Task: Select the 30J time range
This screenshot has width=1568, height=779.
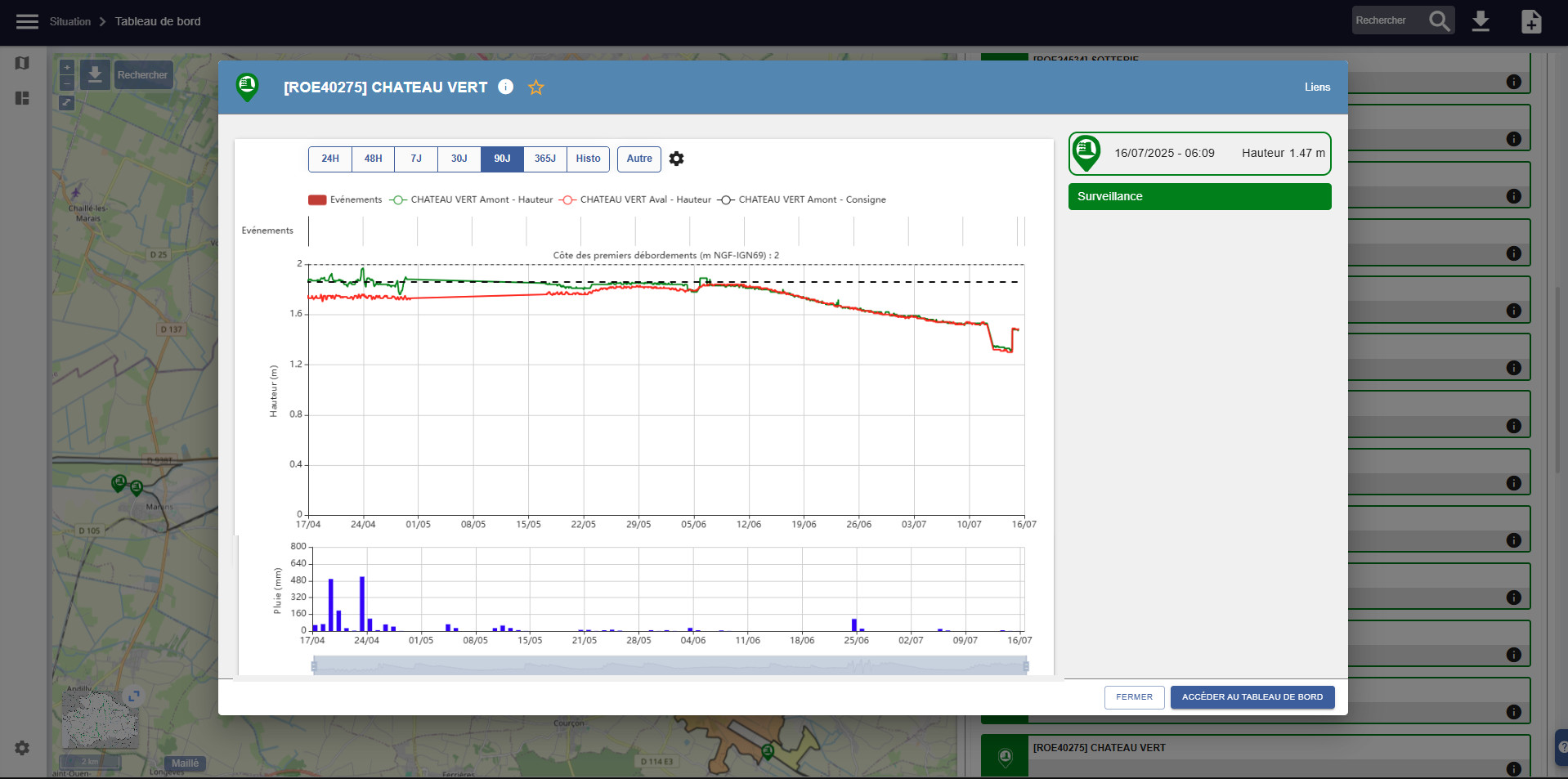Action: point(459,159)
